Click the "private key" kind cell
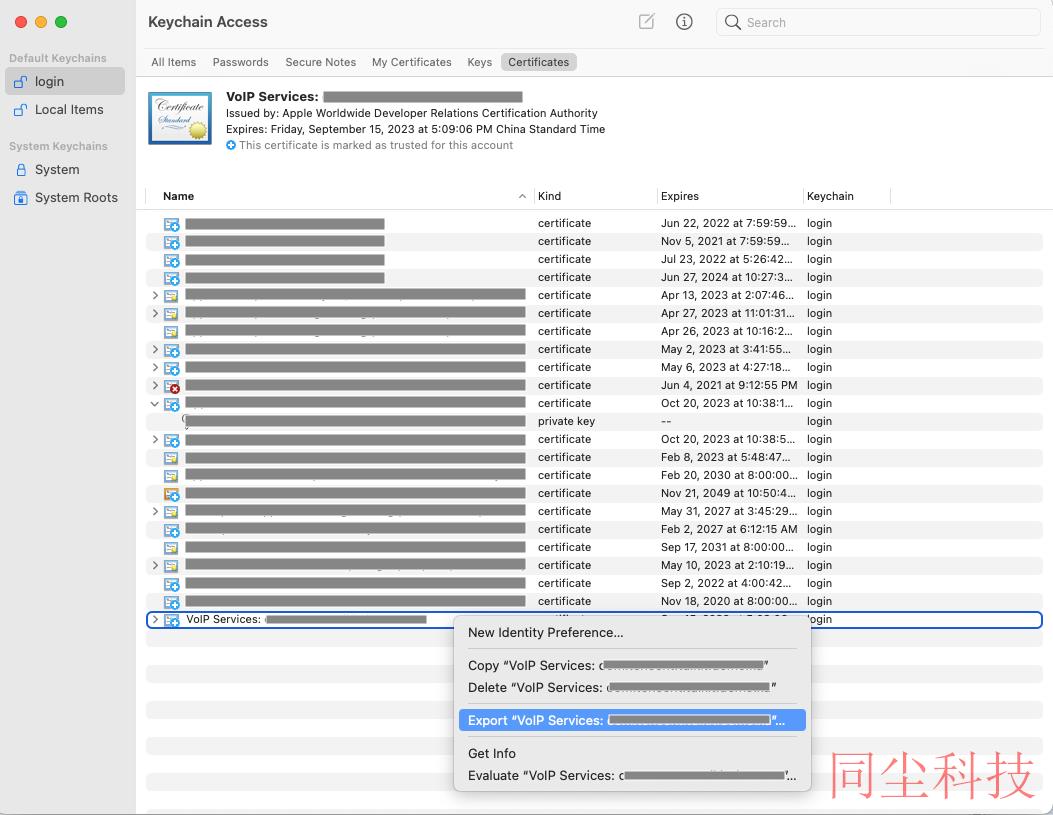The width and height of the screenshot is (1053, 815). (566, 422)
